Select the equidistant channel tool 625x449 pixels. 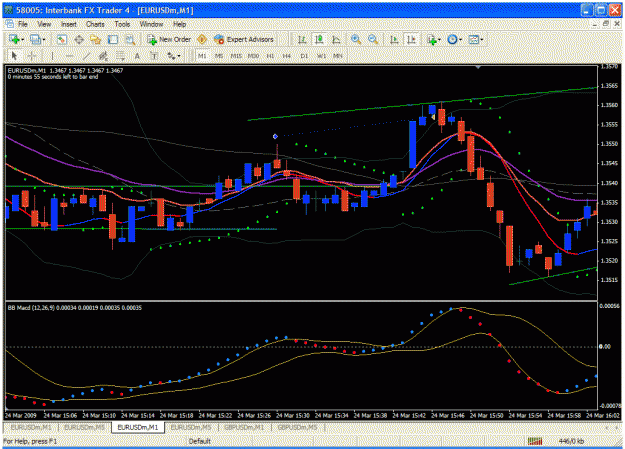pos(103,56)
